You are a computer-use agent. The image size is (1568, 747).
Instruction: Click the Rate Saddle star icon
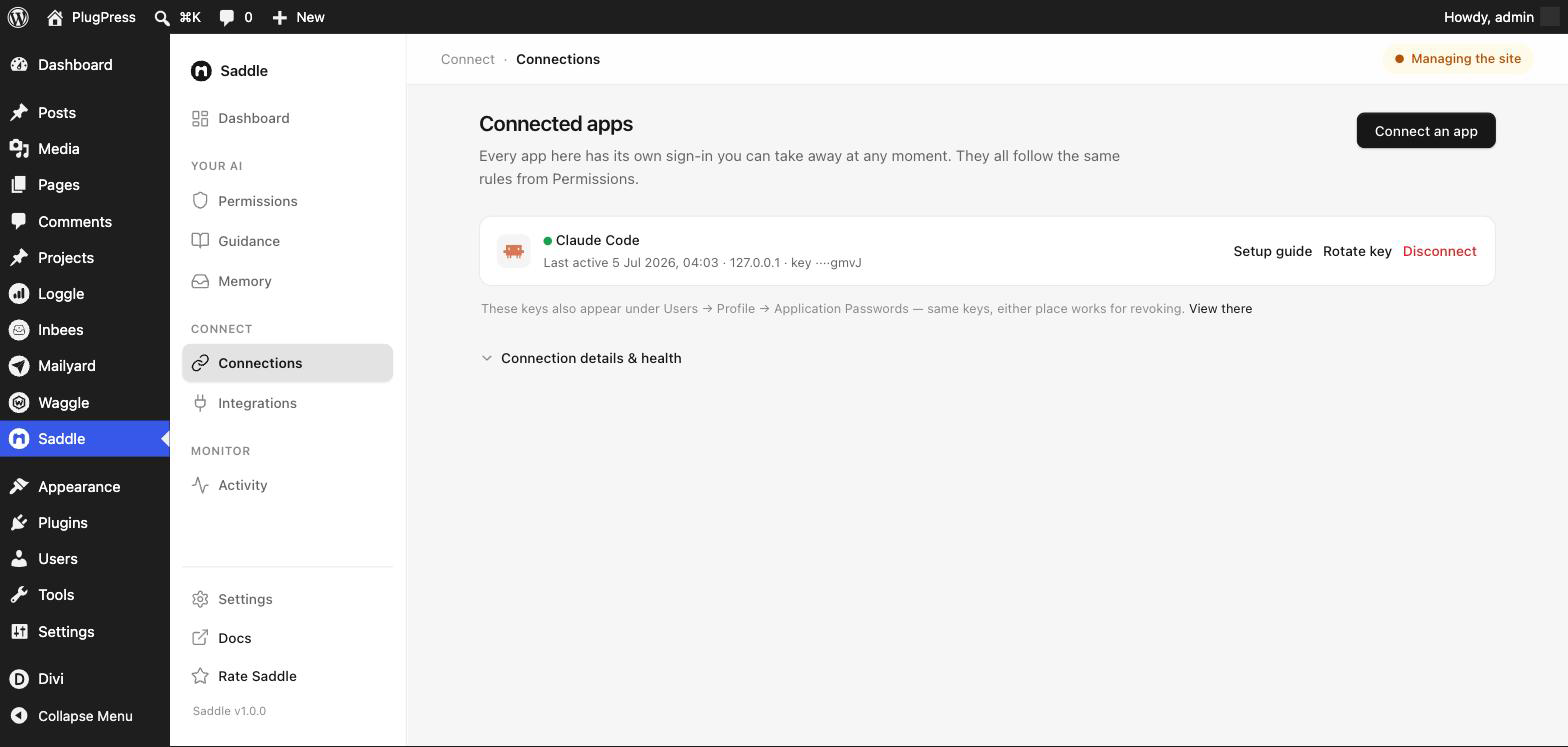200,676
